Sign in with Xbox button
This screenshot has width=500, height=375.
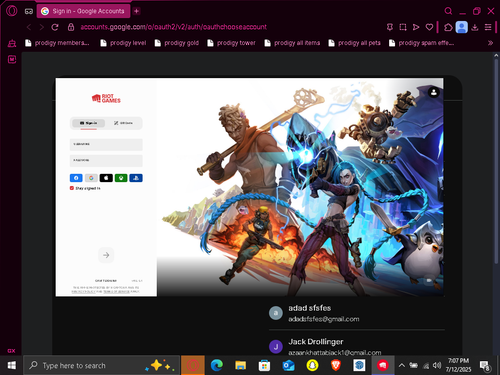coord(121,178)
